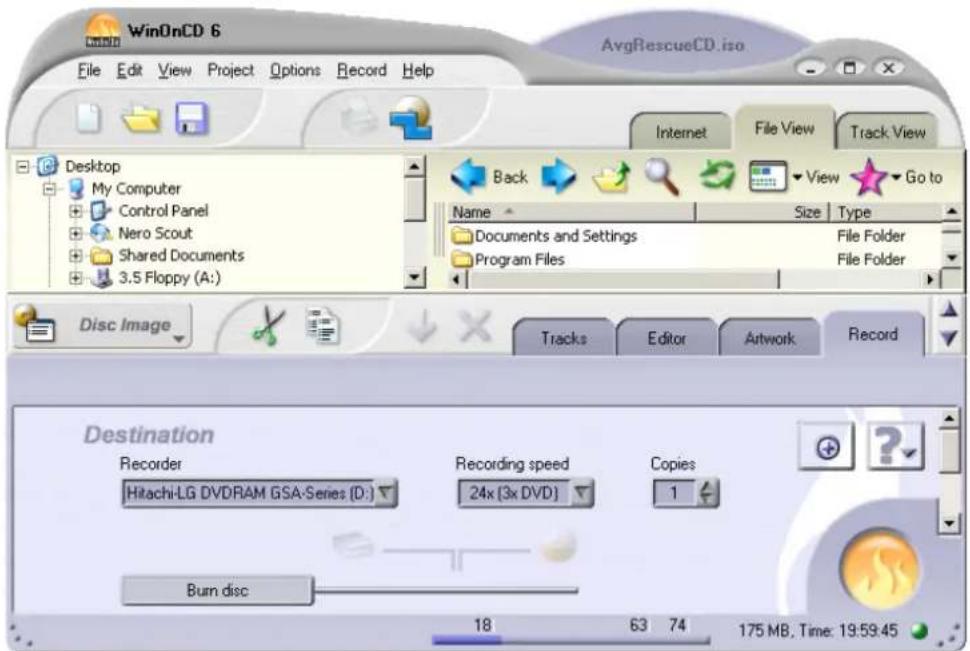Click the disc capacity progress bar
970x651 pixels.
pos(570,640)
